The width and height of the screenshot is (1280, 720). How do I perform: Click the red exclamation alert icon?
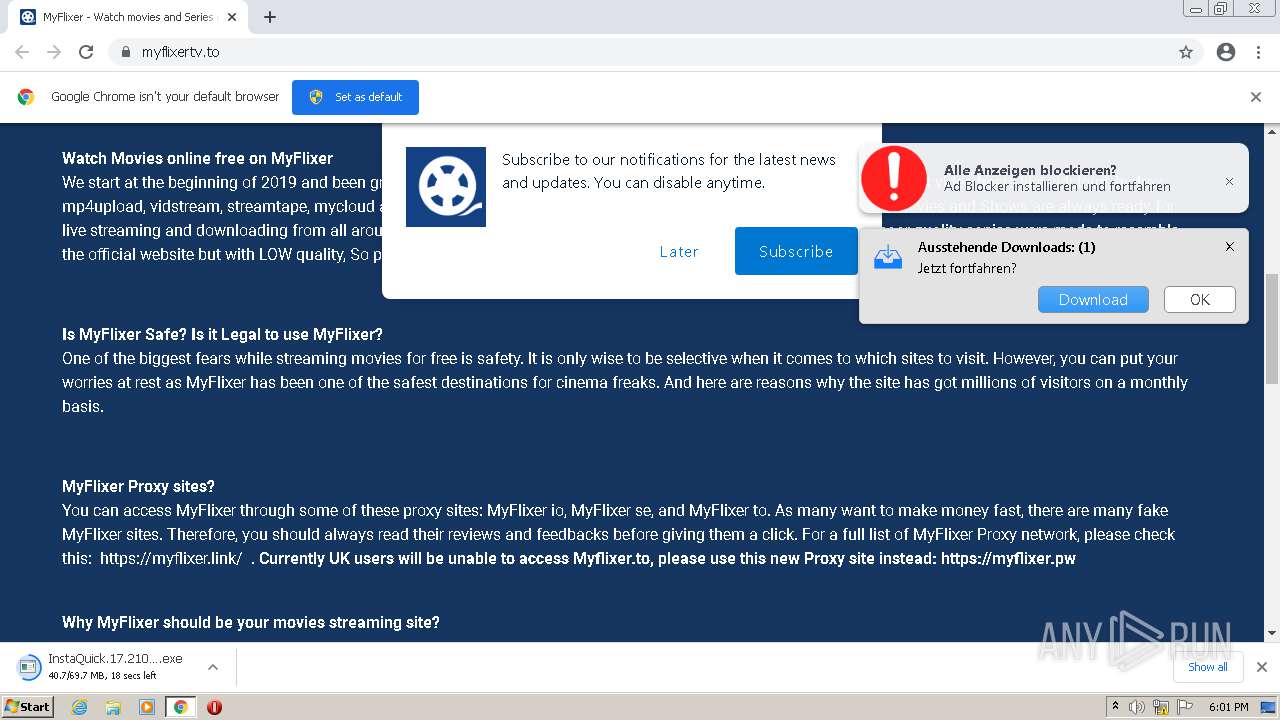pyautogui.click(x=894, y=178)
